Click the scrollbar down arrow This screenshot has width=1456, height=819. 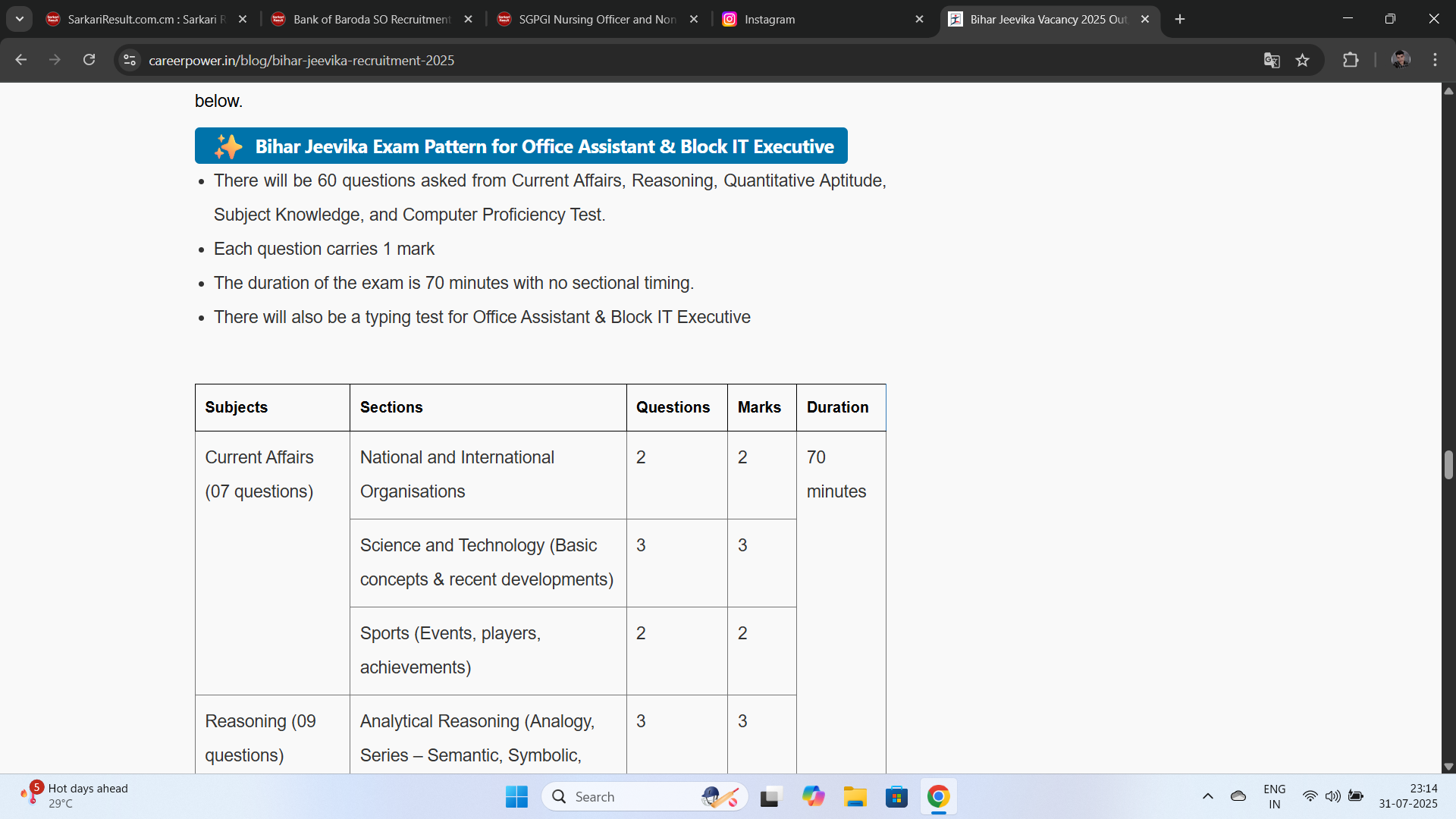[x=1448, y=767]
